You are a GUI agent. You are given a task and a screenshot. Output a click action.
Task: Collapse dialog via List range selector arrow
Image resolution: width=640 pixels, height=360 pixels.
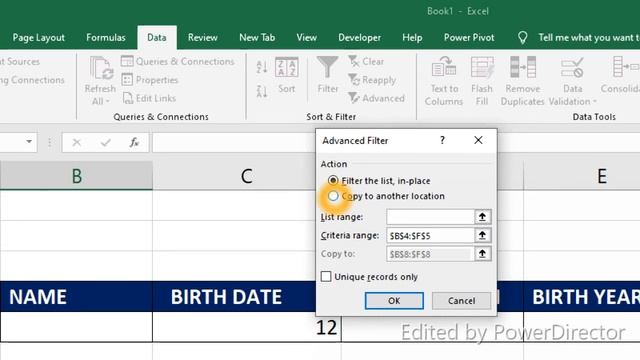tap(482, 217)
